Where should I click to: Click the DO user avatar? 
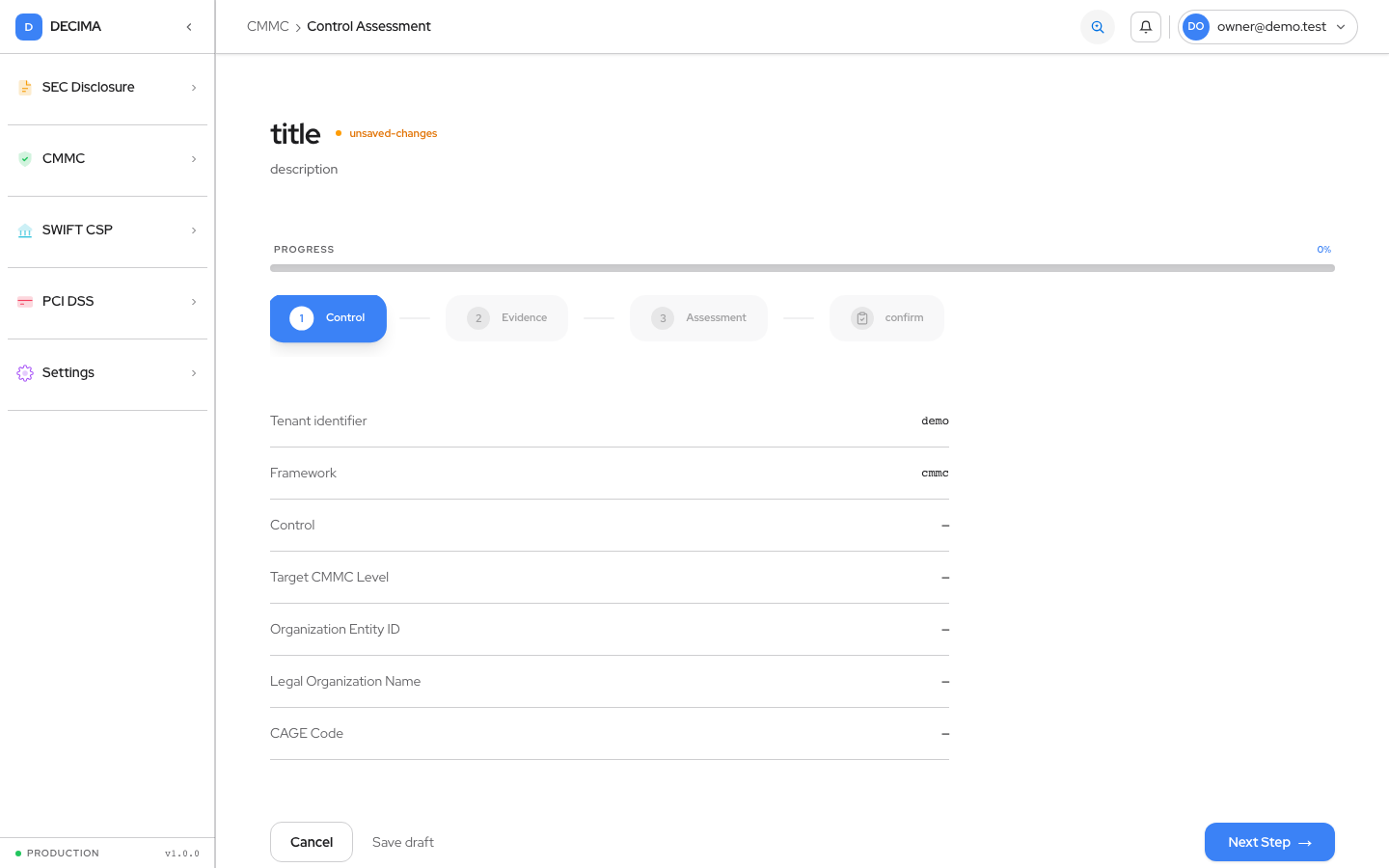coord(1196,27)
